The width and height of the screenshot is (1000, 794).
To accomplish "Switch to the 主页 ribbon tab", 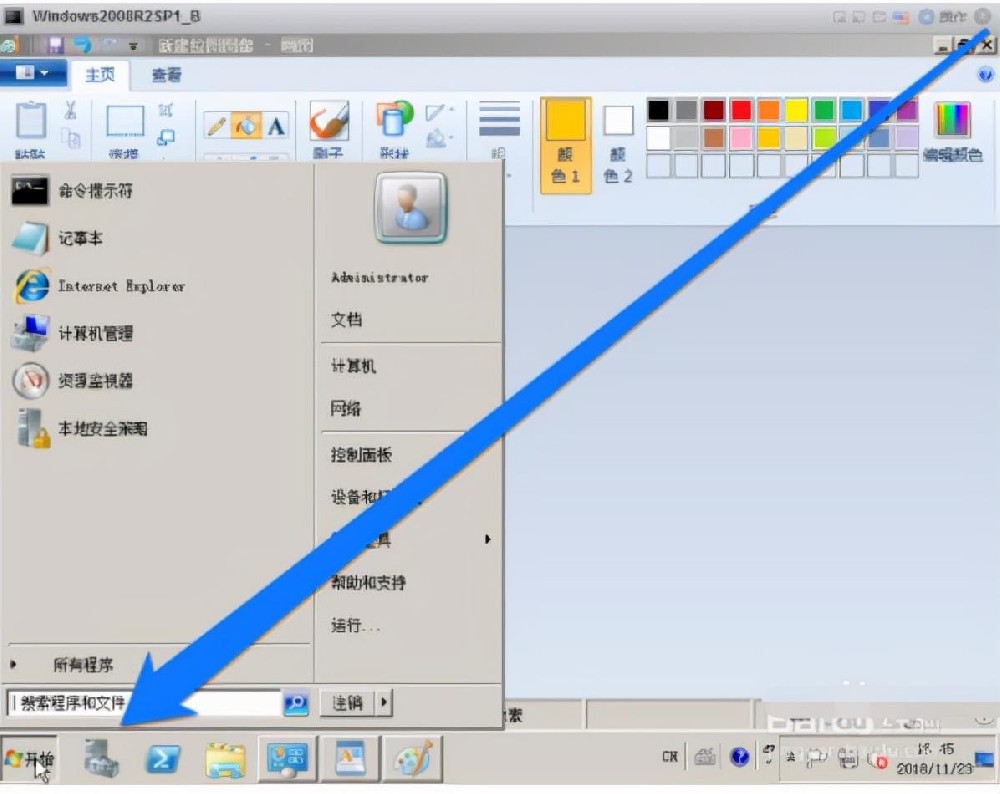I will click(100, 75).
